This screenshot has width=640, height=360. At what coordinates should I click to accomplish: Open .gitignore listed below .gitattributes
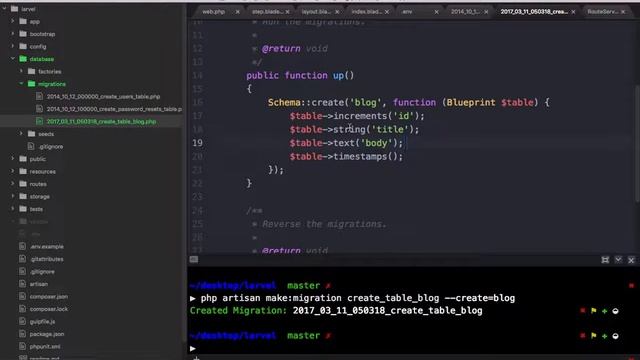[x=42, y=271]
